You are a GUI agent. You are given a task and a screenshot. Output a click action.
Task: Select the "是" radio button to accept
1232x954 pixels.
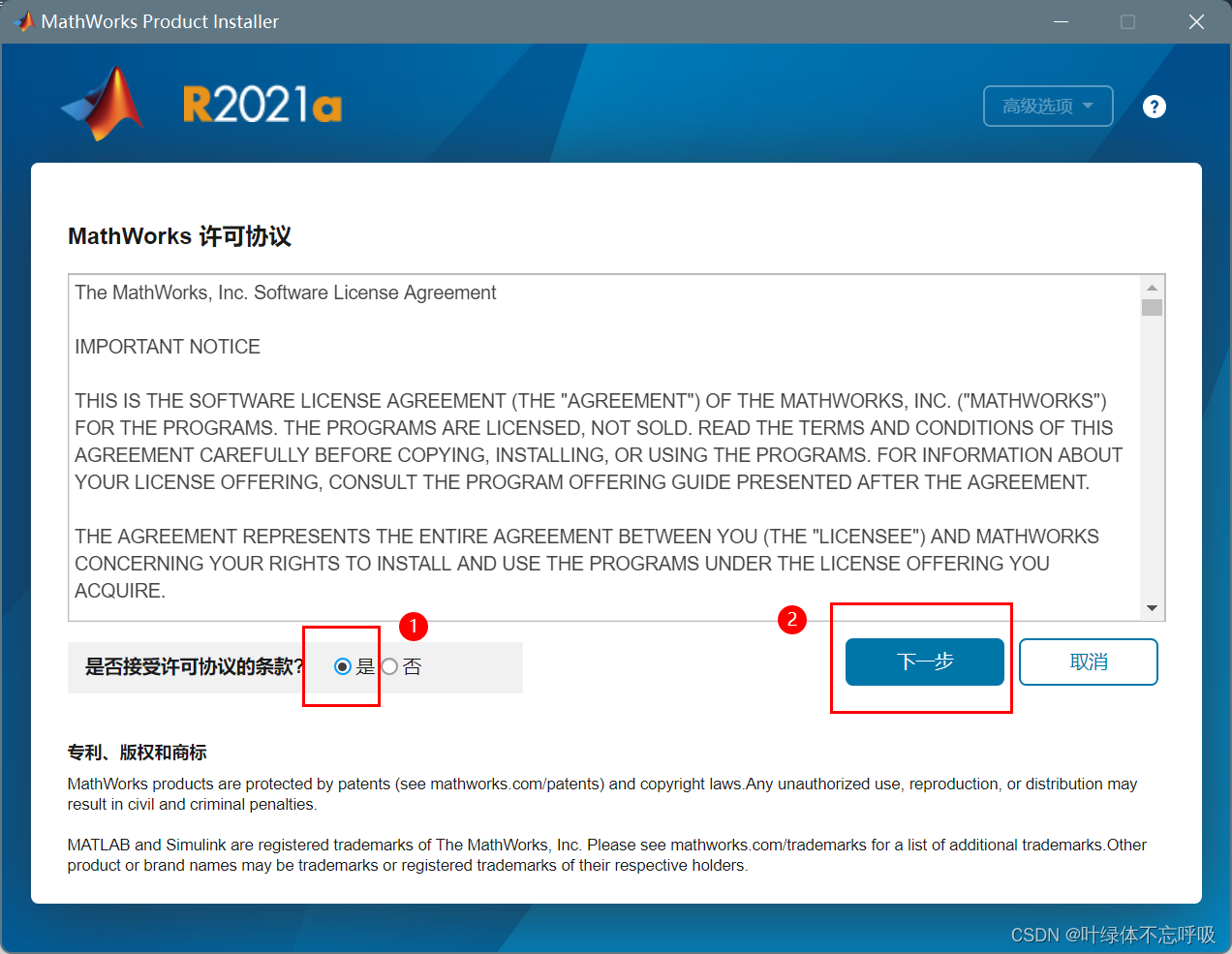[343, 666]
